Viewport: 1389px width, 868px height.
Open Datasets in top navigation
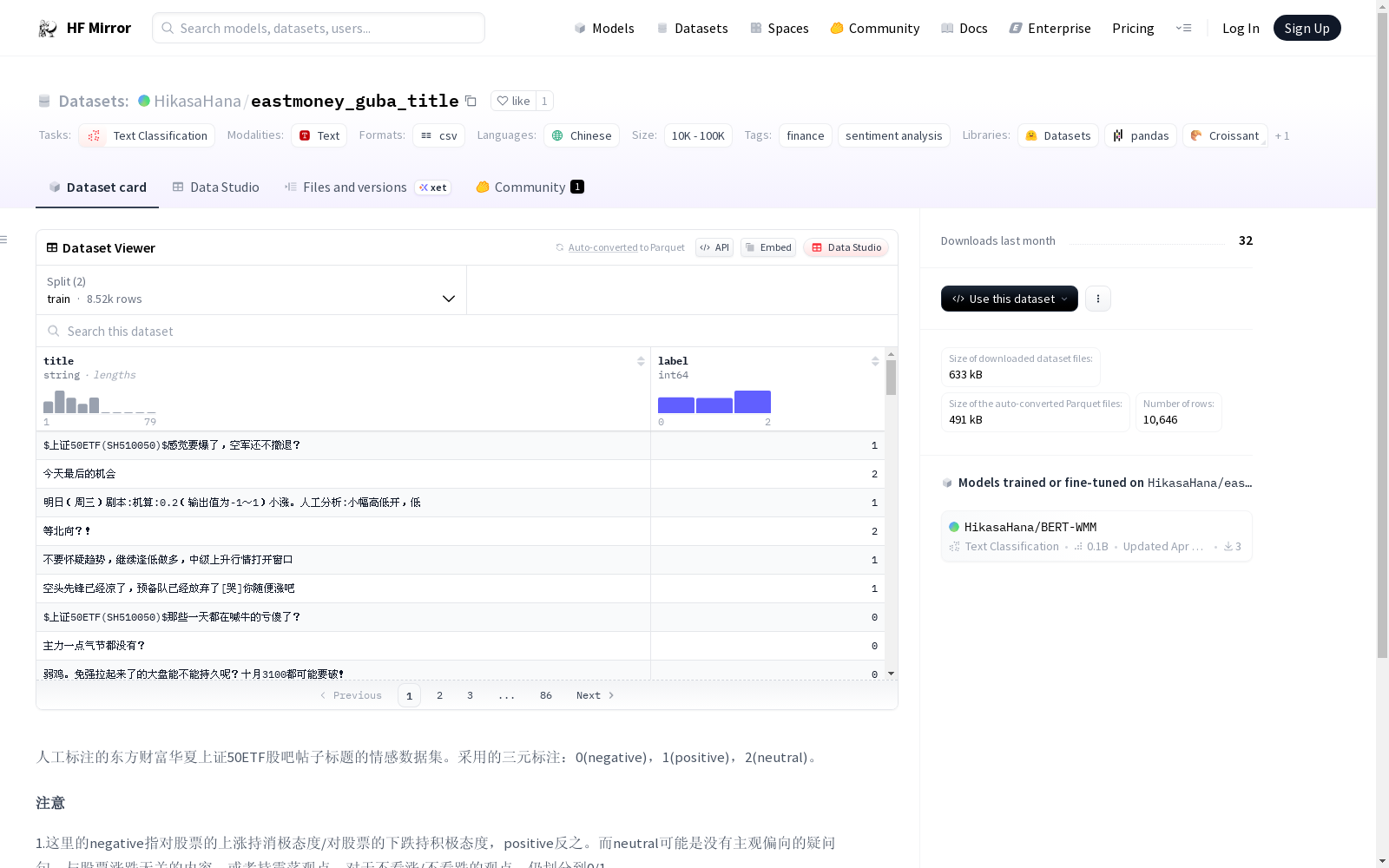(x=692, y=28)
